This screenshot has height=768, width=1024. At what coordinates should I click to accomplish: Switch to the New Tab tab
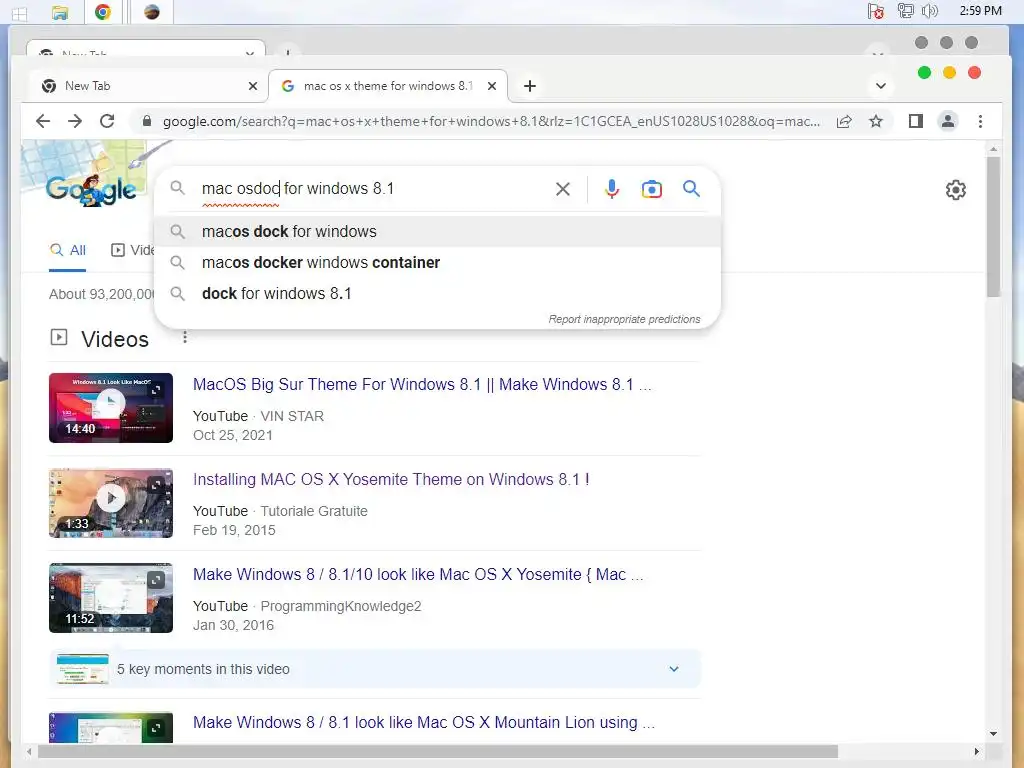coord(149,86)
